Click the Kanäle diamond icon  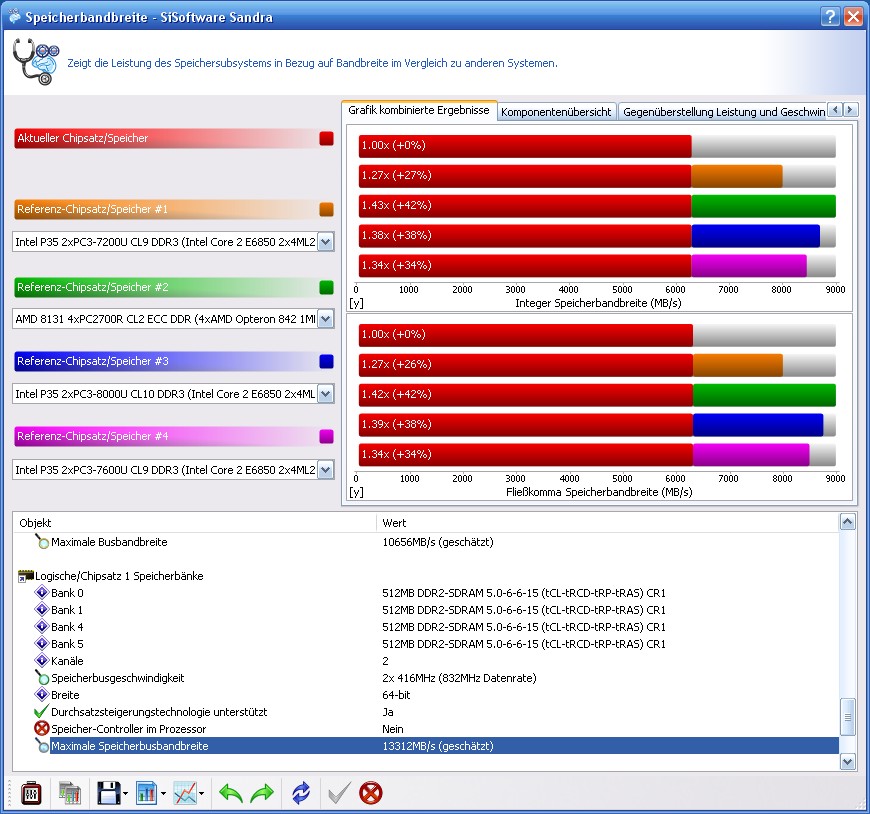[42, 660]
